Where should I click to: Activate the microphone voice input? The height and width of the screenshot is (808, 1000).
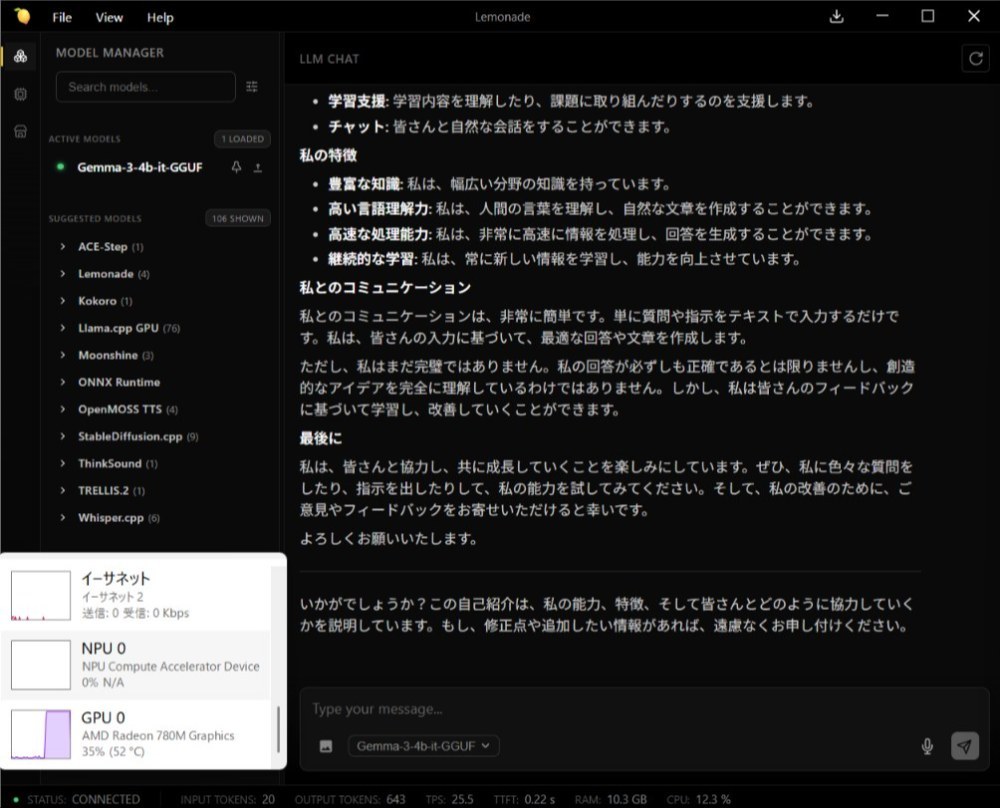[x=927, y=746]
